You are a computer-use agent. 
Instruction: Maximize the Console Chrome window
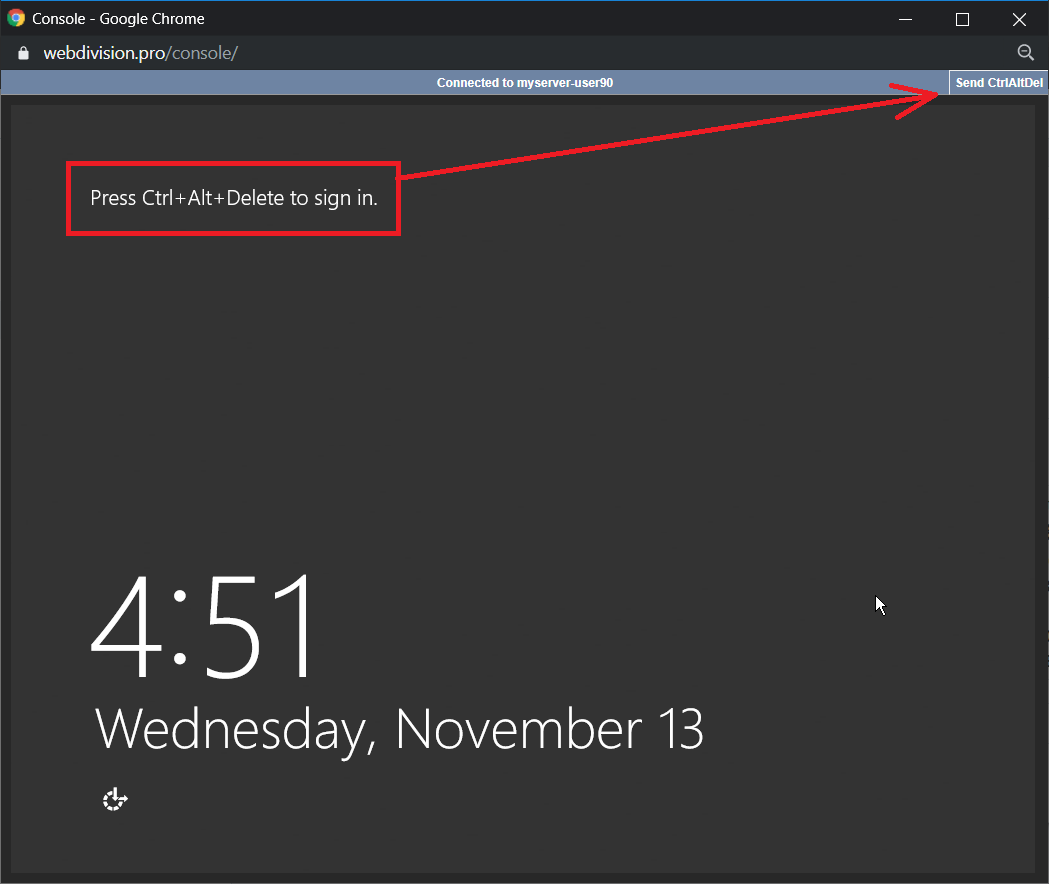tap(962, 19)
